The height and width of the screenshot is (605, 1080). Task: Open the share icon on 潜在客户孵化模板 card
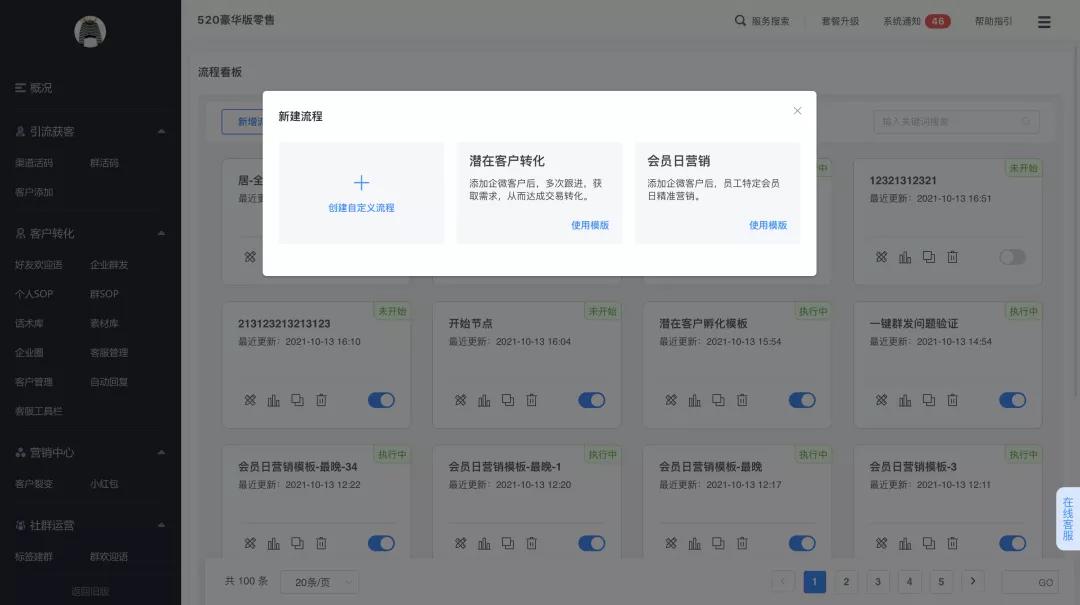(670, 400)
